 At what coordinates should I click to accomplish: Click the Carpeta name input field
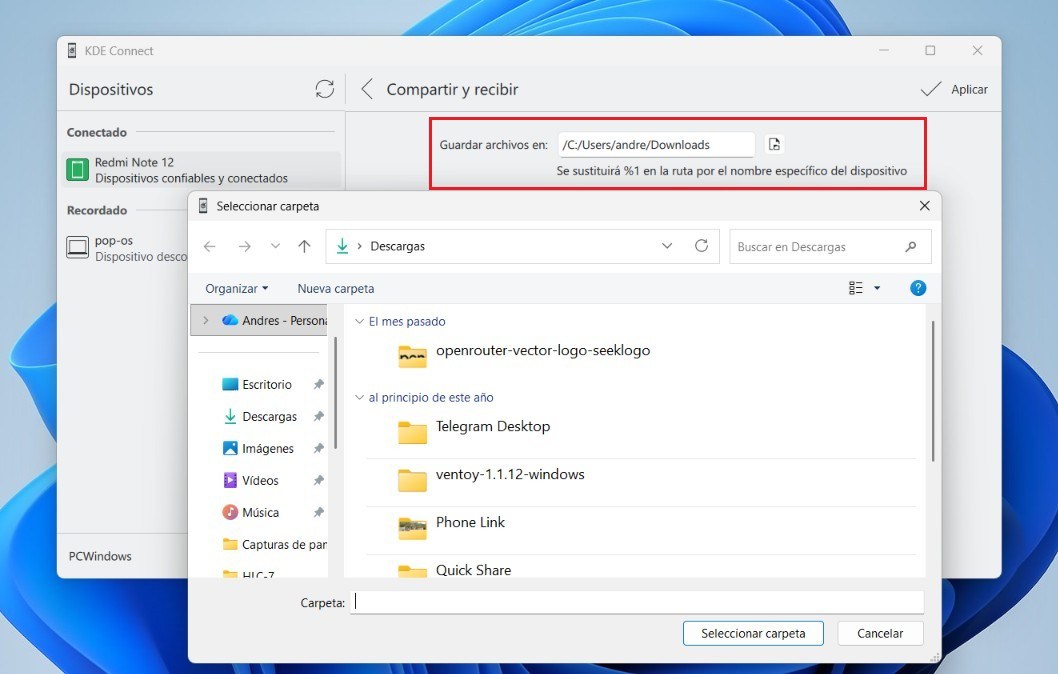tap(637, 602)
